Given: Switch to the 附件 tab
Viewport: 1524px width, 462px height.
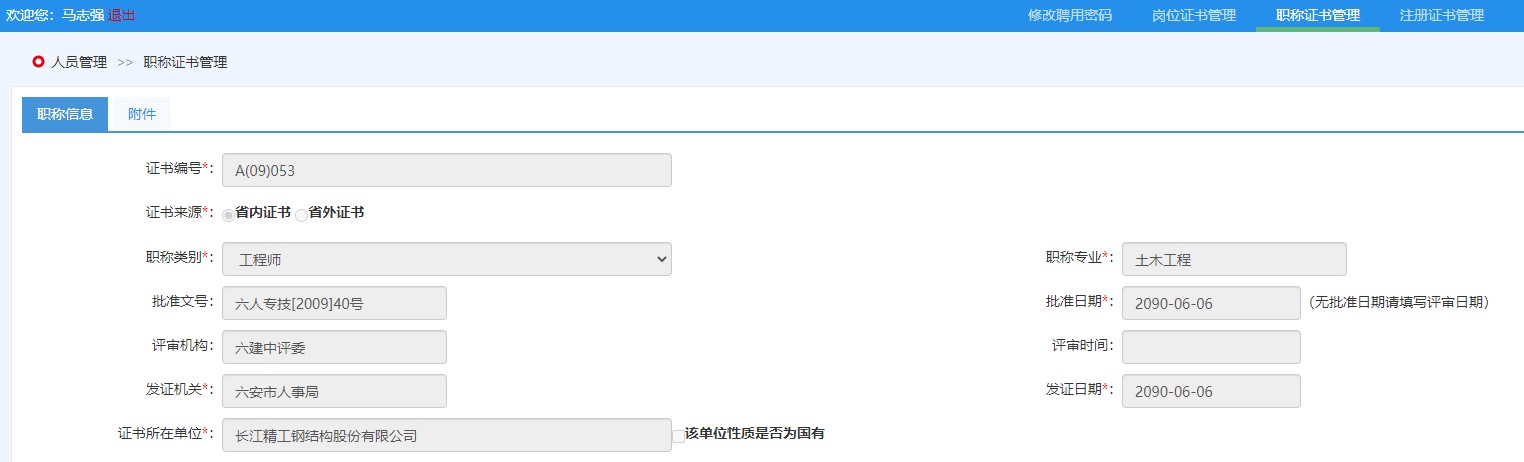Looking at the screenshot, I should (x=142, y=114).
